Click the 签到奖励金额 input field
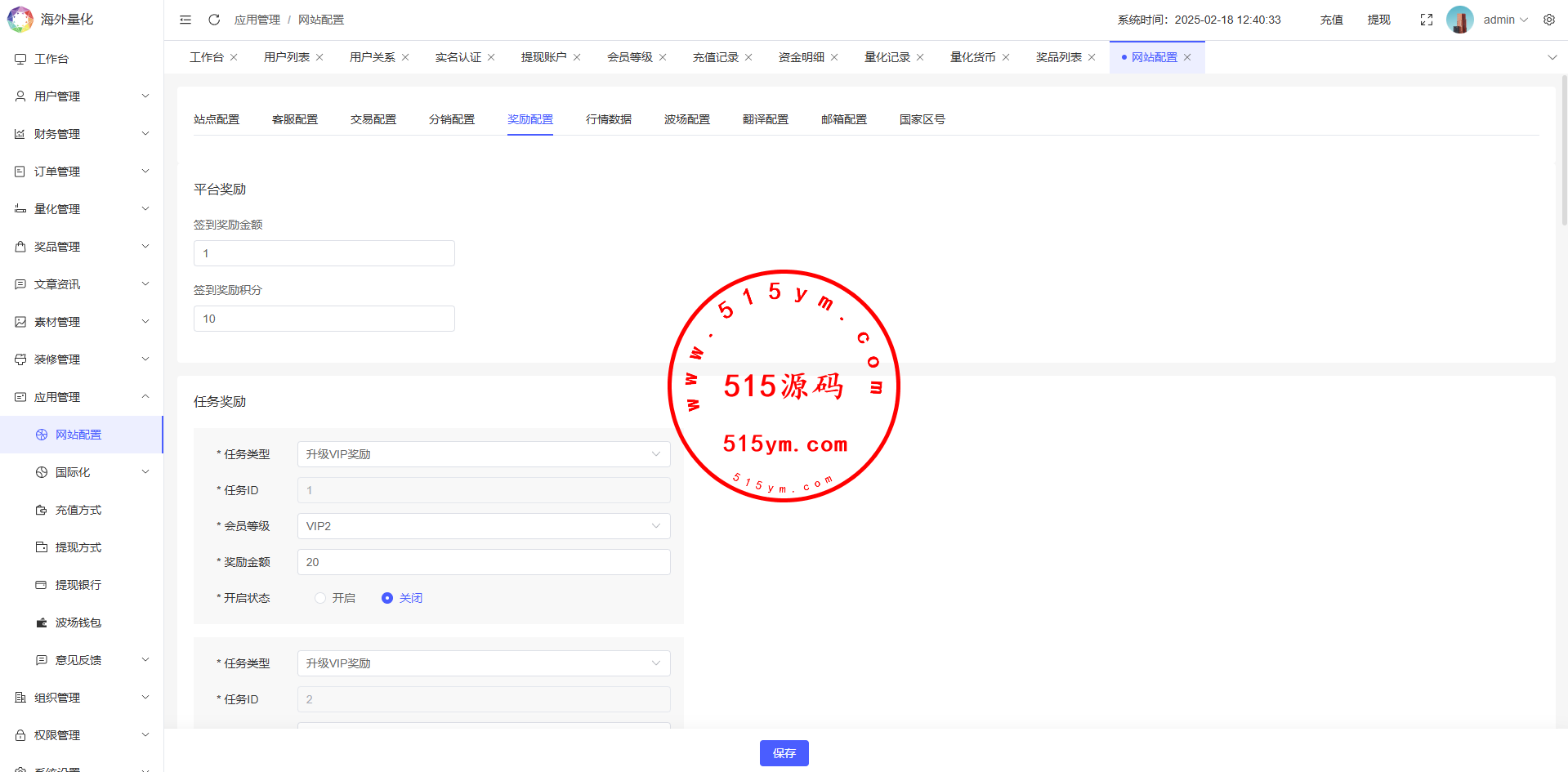Viewport: 1568px width, 772px height. (x=324, y=253)
